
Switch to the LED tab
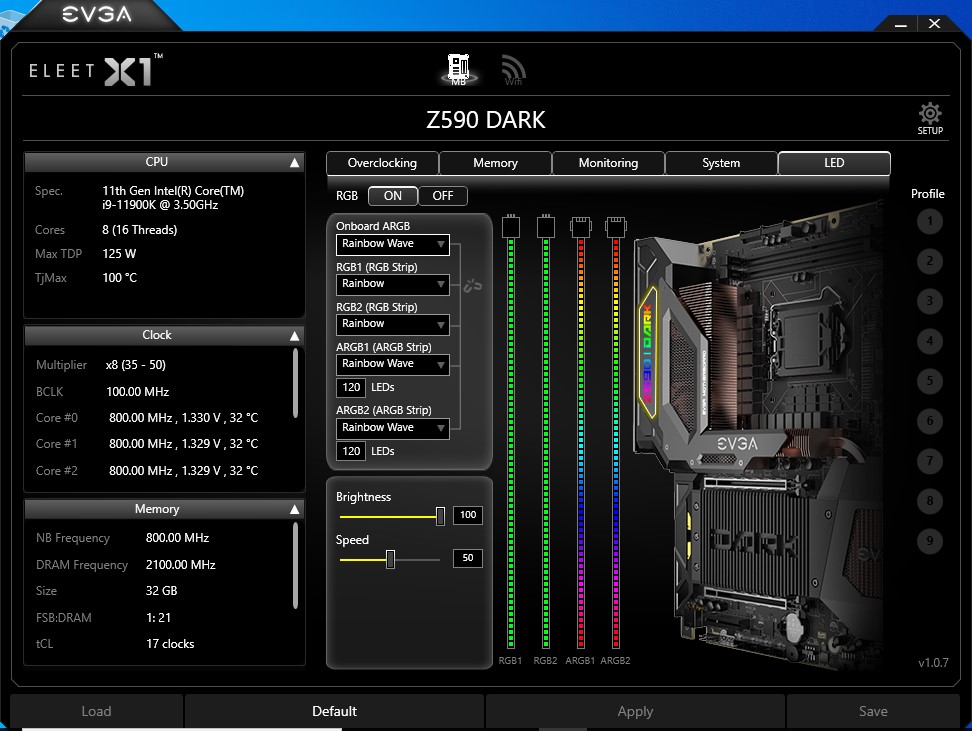pos(834,163)
